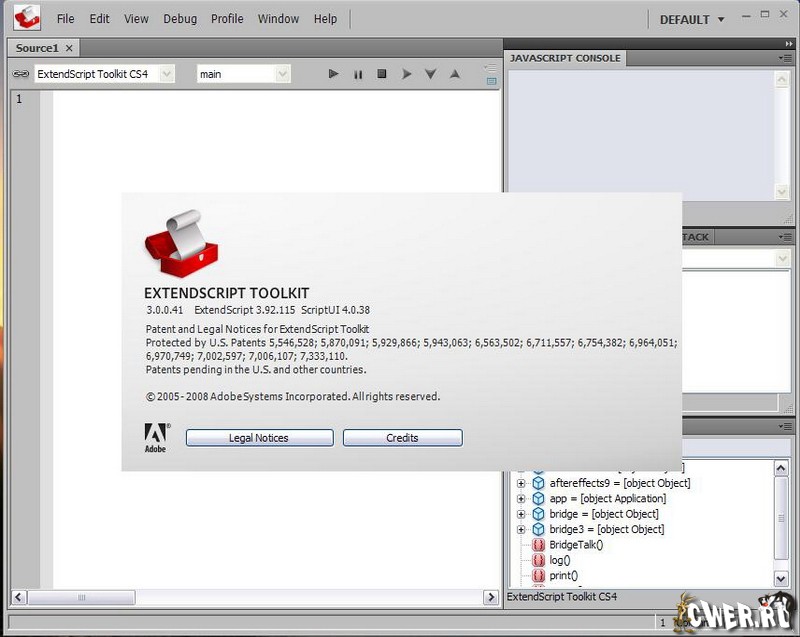Click editor horizontal scrollbar right arrow

491,597
